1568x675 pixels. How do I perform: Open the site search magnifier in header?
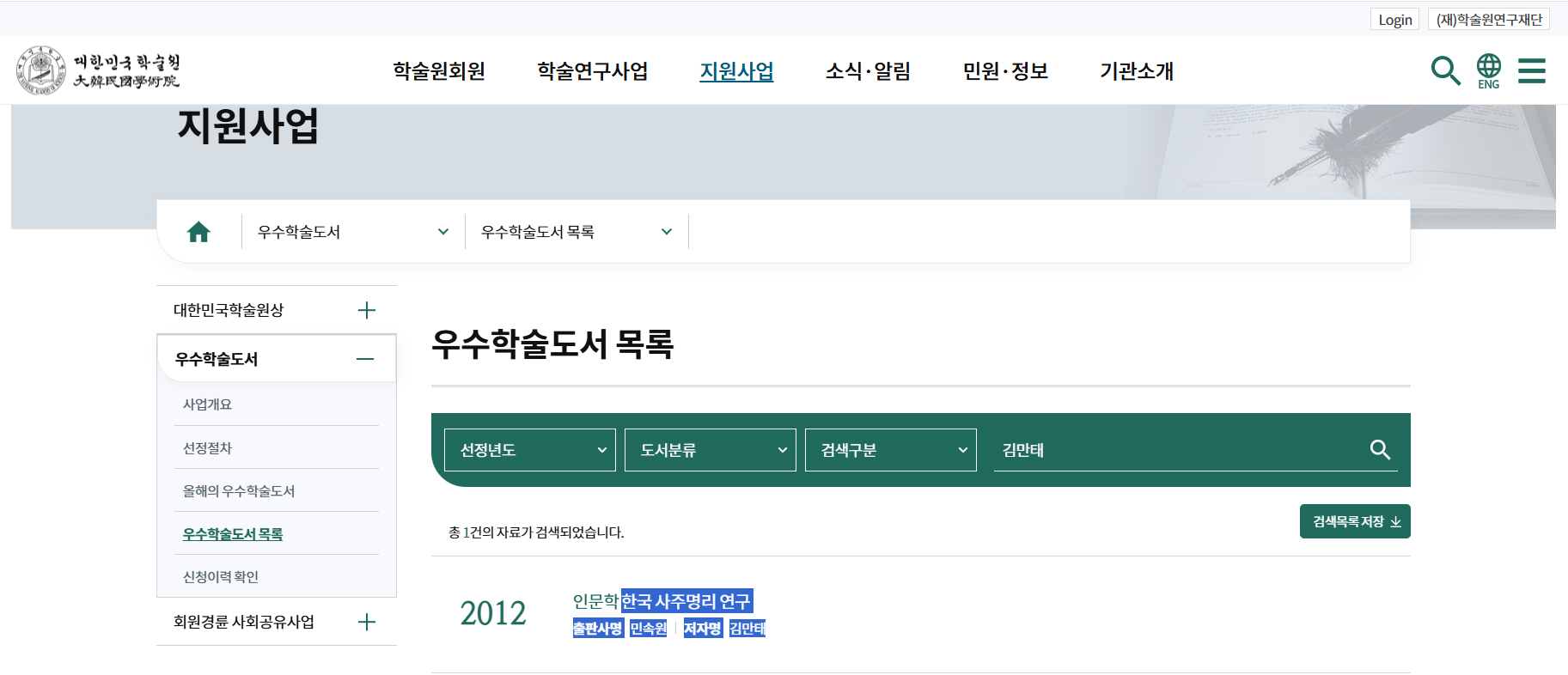coord(1445,70)
